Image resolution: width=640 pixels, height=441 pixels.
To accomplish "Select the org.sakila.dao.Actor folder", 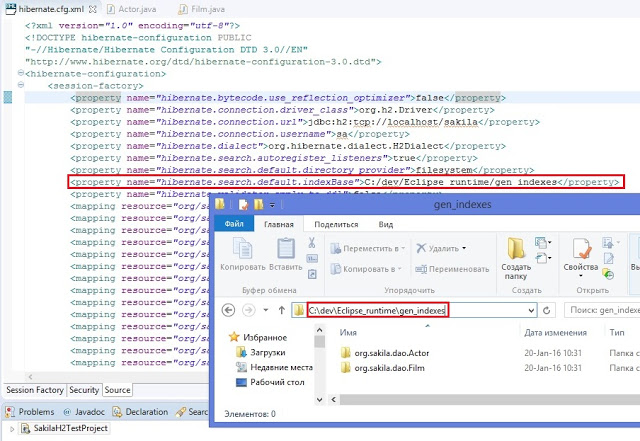I will pos(384,352).
